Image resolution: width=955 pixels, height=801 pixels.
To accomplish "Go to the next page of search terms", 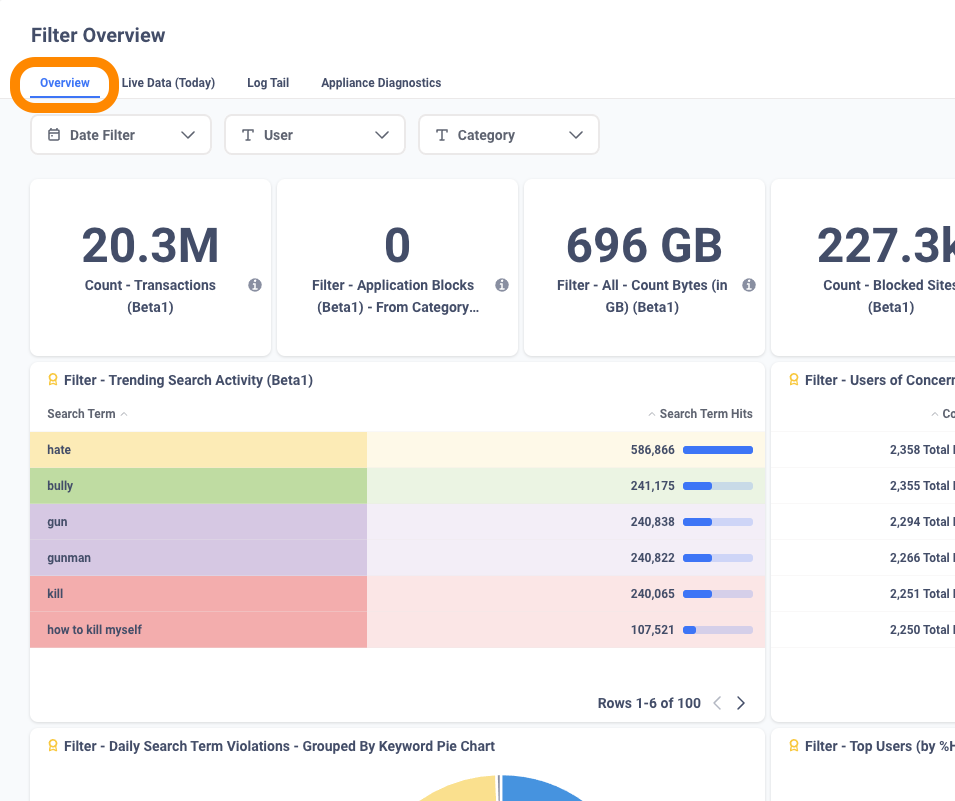I will click(741, 703).
